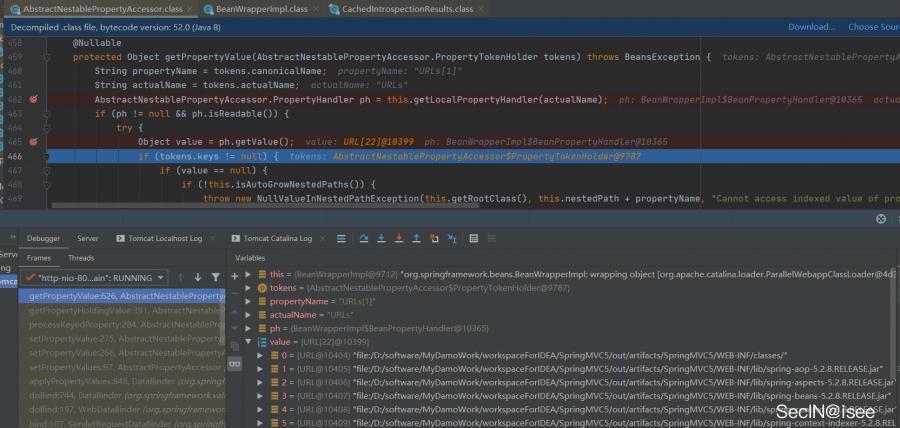This screenshot has width=900, height=428.
Task: Click 'if (tokens.keys != null)' highlighted line 466
Action: [208, 156]
